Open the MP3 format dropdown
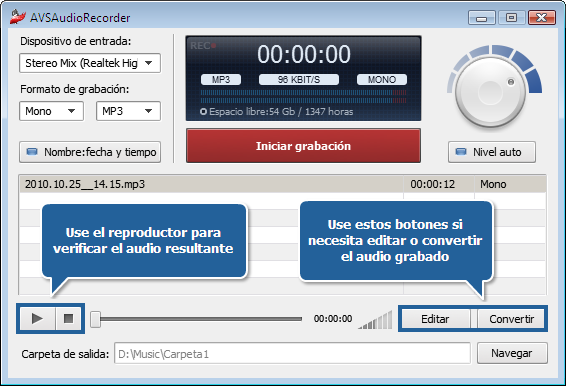This screenshot has width=566, height=386. pyautogui.click(x=128, y=111)
